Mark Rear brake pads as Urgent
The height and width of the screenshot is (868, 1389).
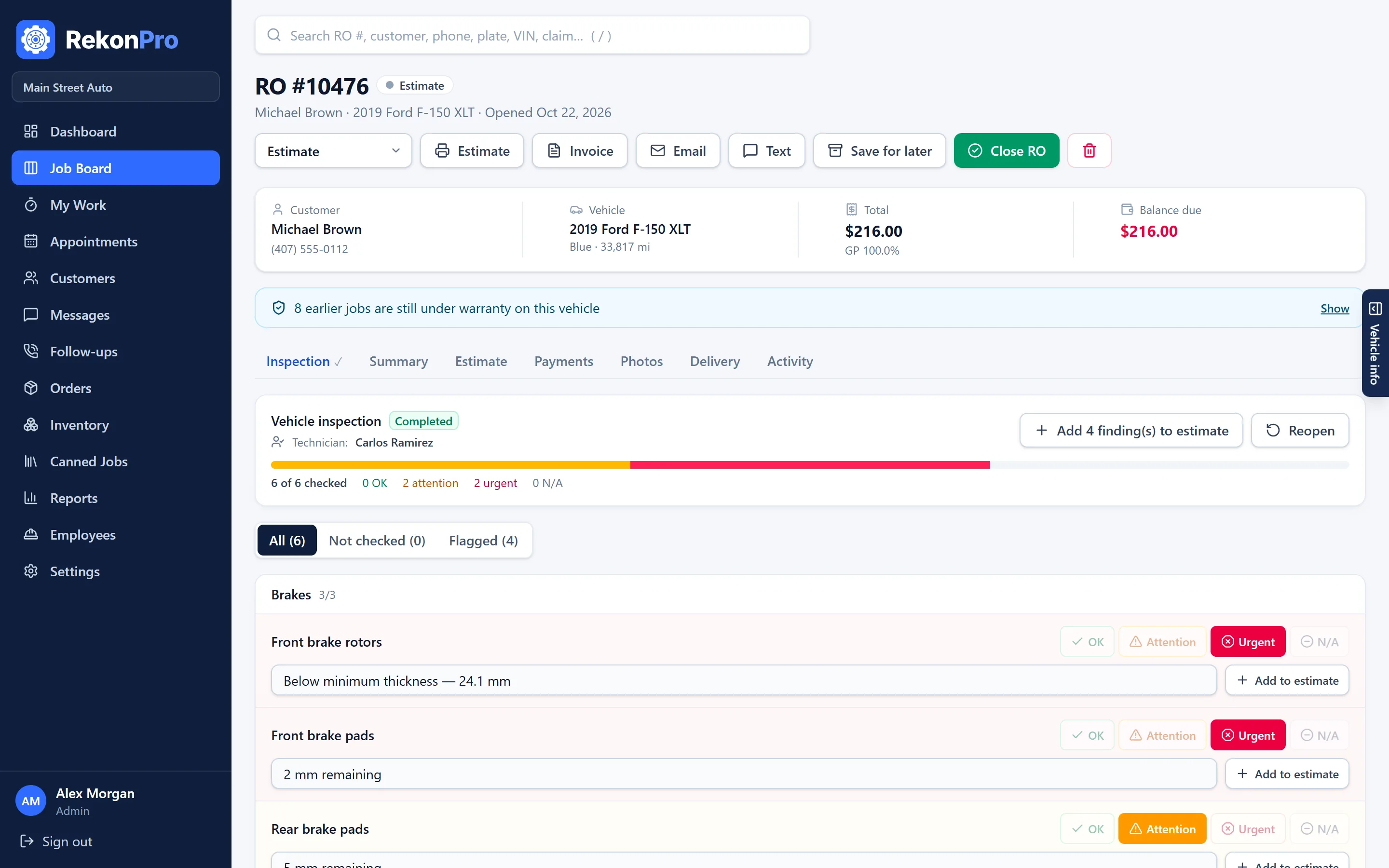click(x=1248, y=829)
